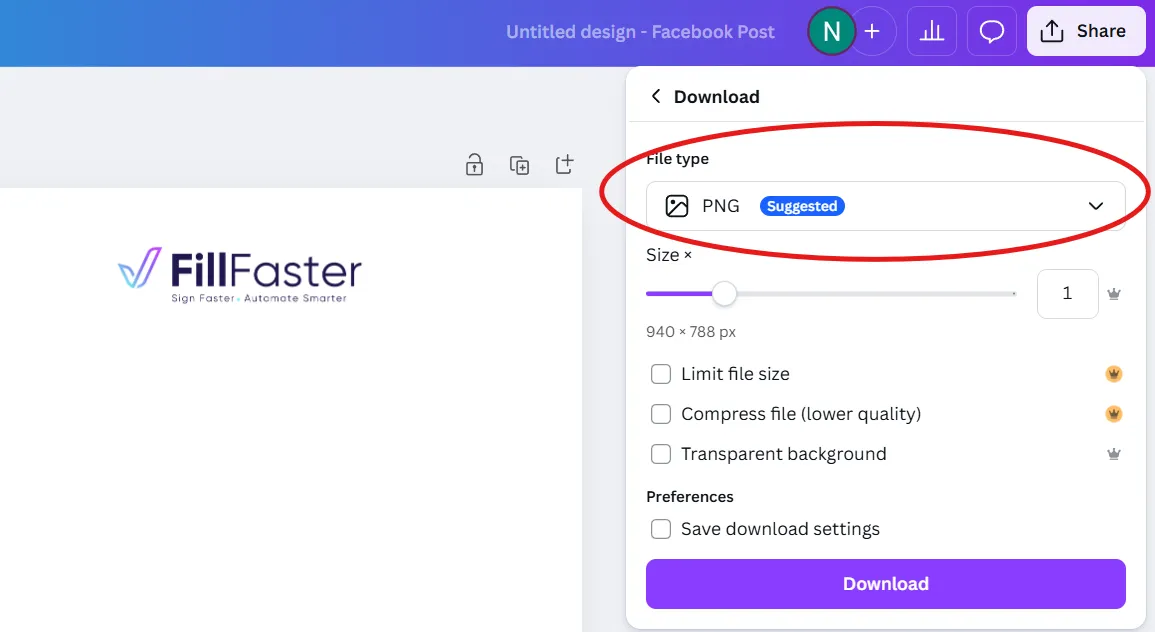Viewport: 1155px width, 632px height.
Task: Go back using the Download panel arrow
Action: click(x=656, y=96)
